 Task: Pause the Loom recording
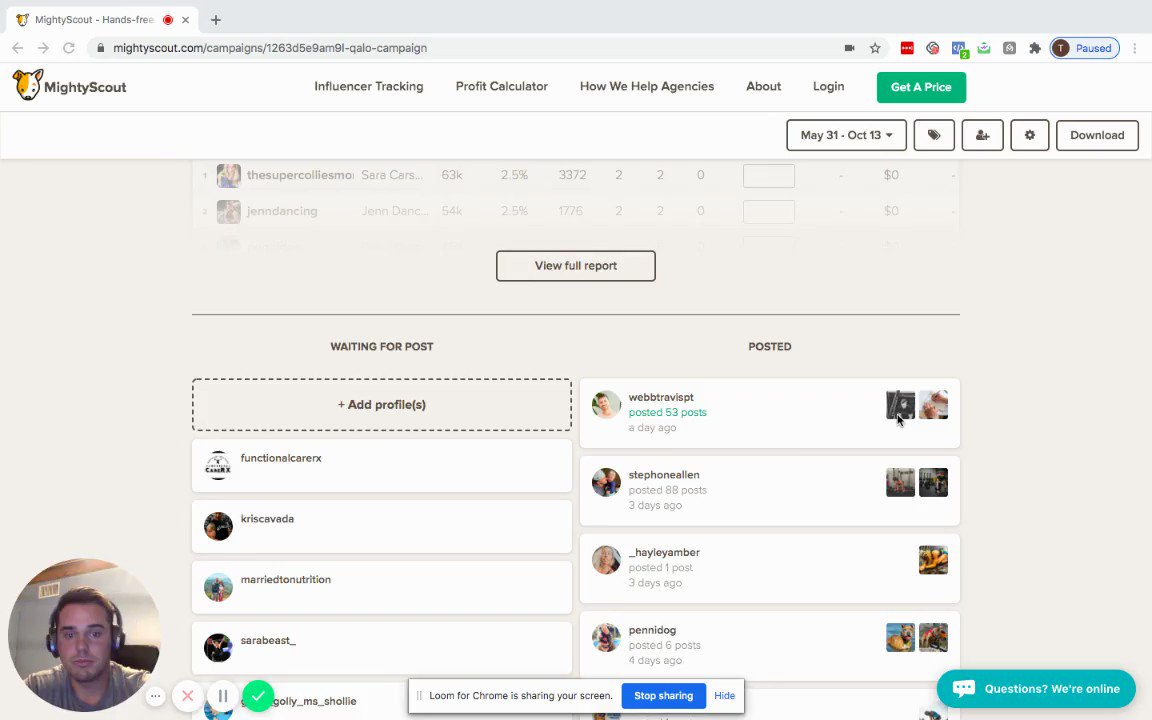(x=223, y=695)
